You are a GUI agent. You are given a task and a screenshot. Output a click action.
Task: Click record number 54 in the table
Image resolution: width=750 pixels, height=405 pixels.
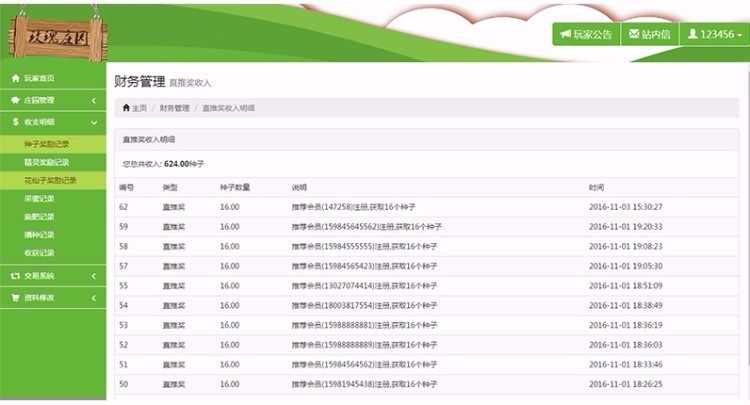click(x=124, y=305)
